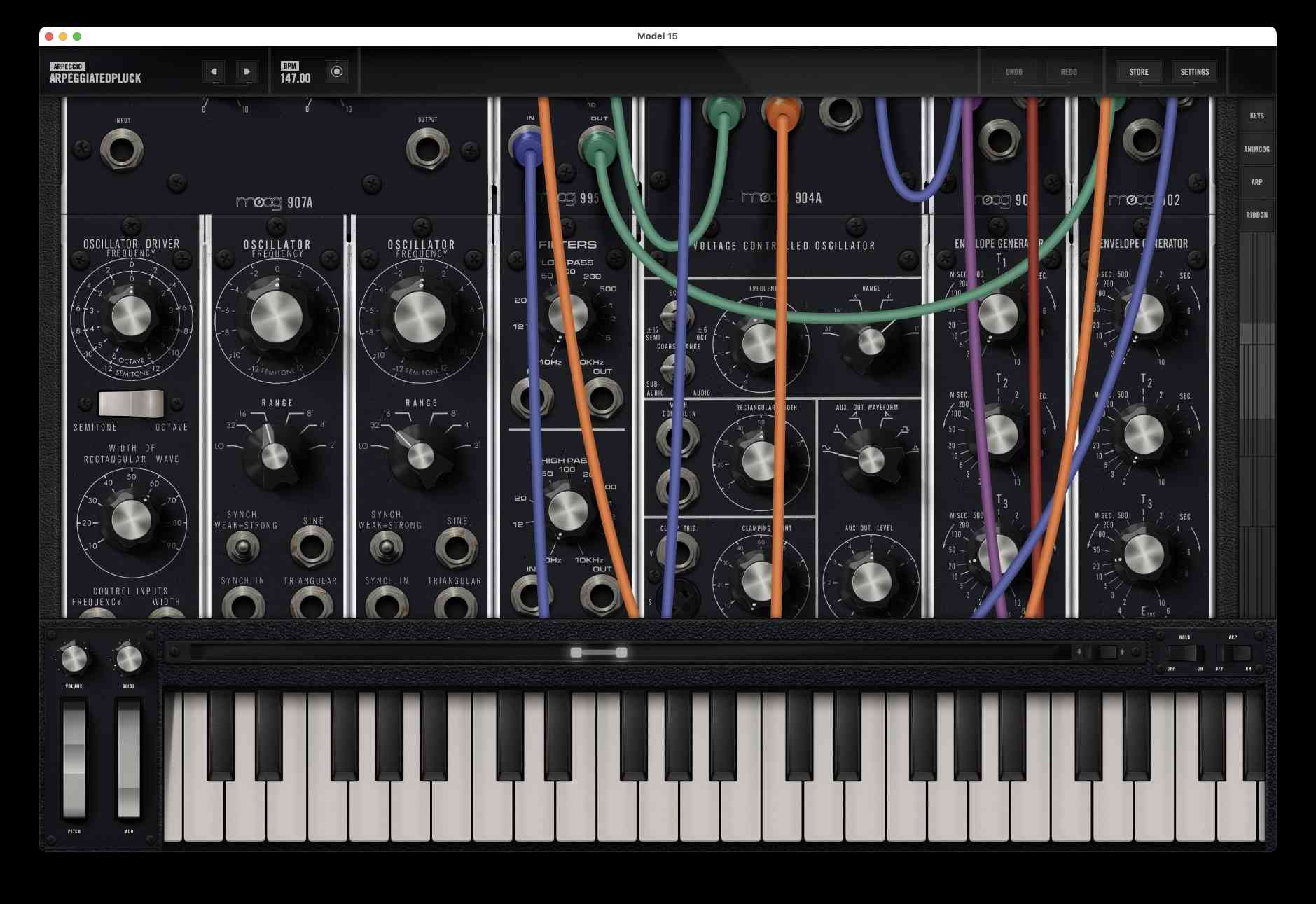The height and width of the screenshot is (904, 1316).
Task: Click the HIGH PASS filter knob
Action: click(x=568, y=510)
